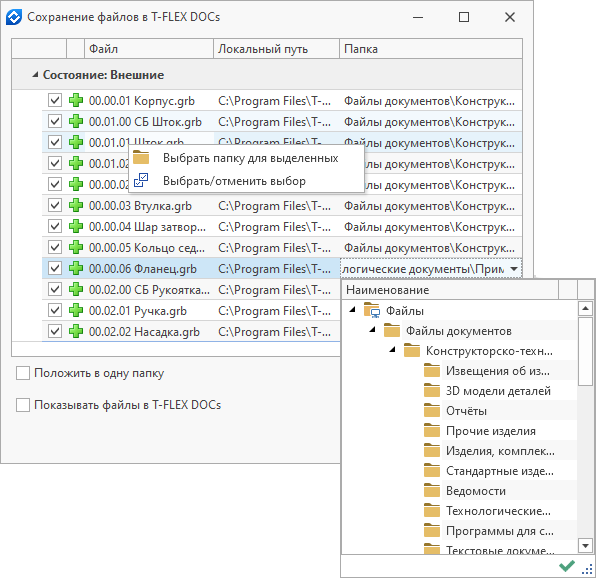Choose Выбрать папку для выделенных menu item
Viewport: 608px width, 578px height.
[x=250, y=158]
